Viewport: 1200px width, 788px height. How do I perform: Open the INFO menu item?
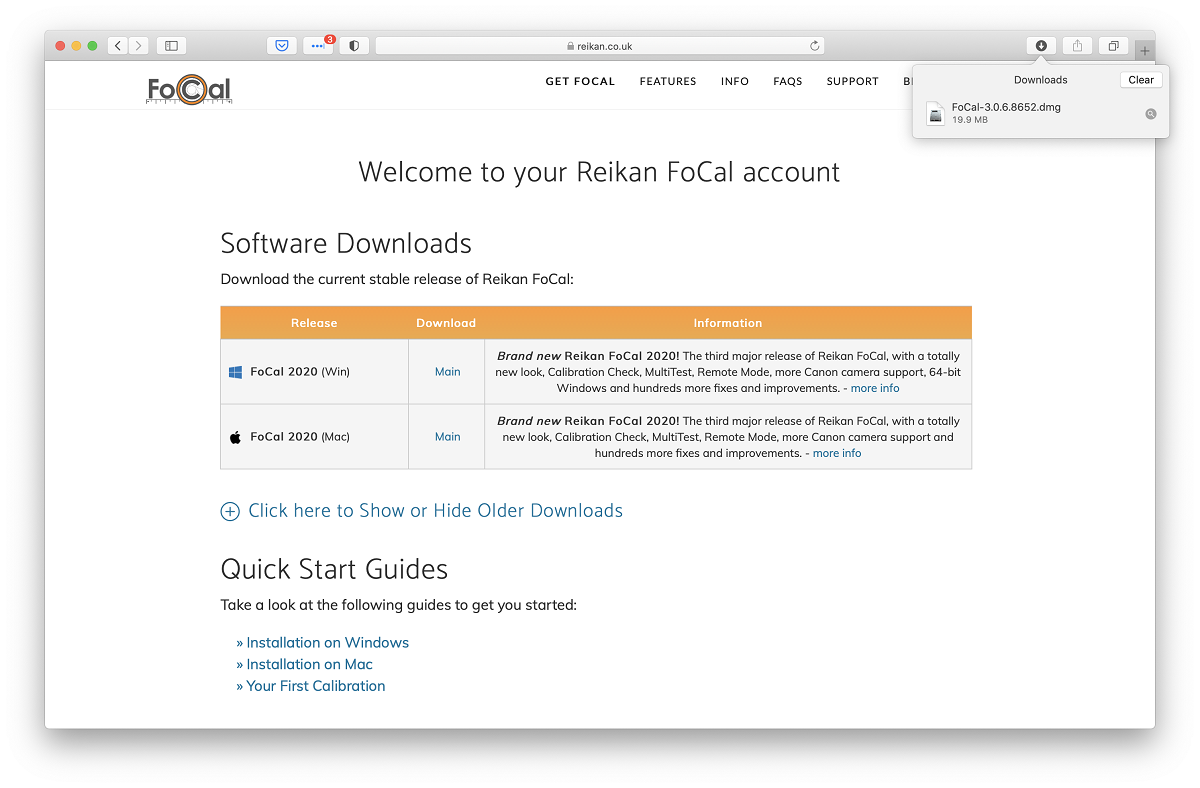735,82
